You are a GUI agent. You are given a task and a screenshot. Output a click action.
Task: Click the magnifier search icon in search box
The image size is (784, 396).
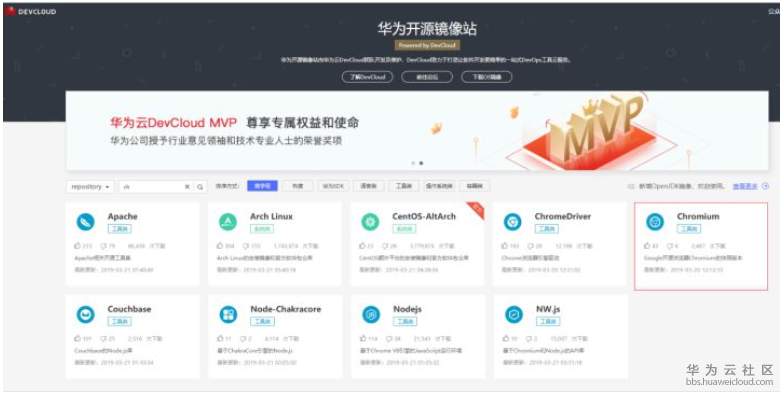[x=200, y=186]
